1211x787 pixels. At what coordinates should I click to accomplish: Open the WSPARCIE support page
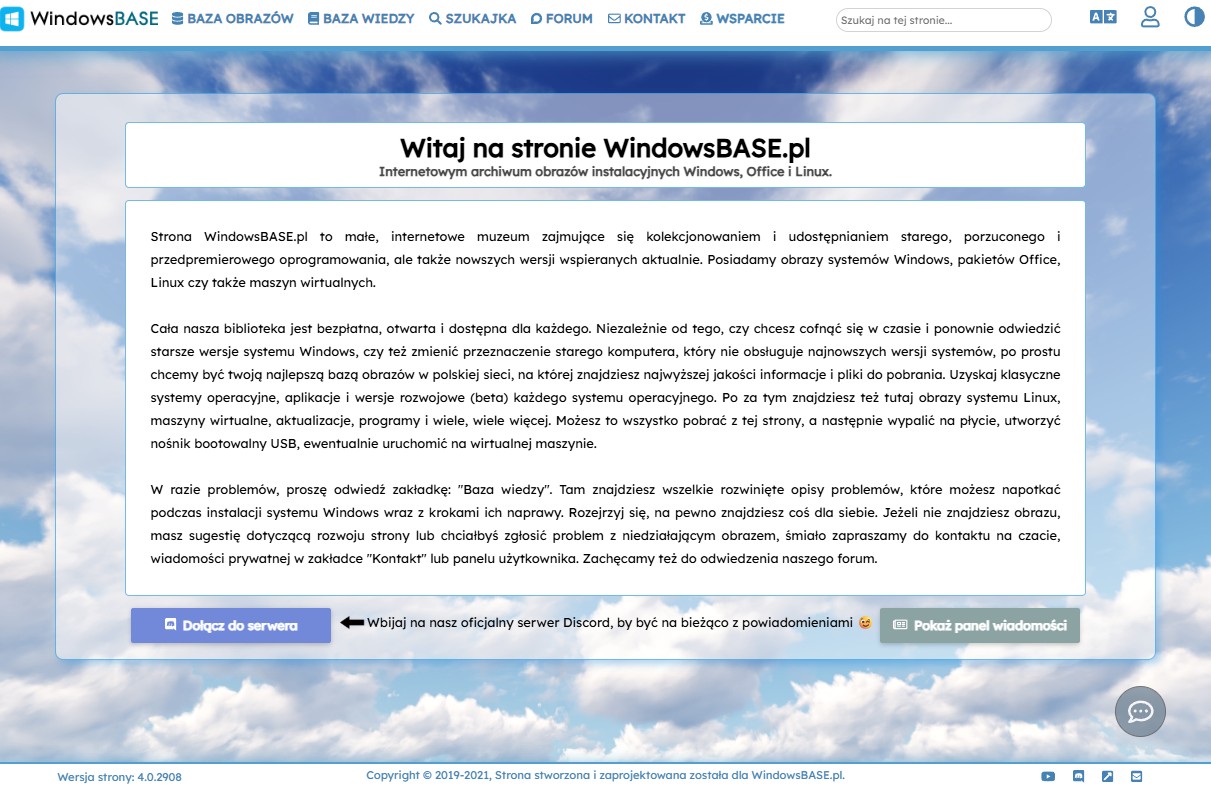click(x=742, y=18)
